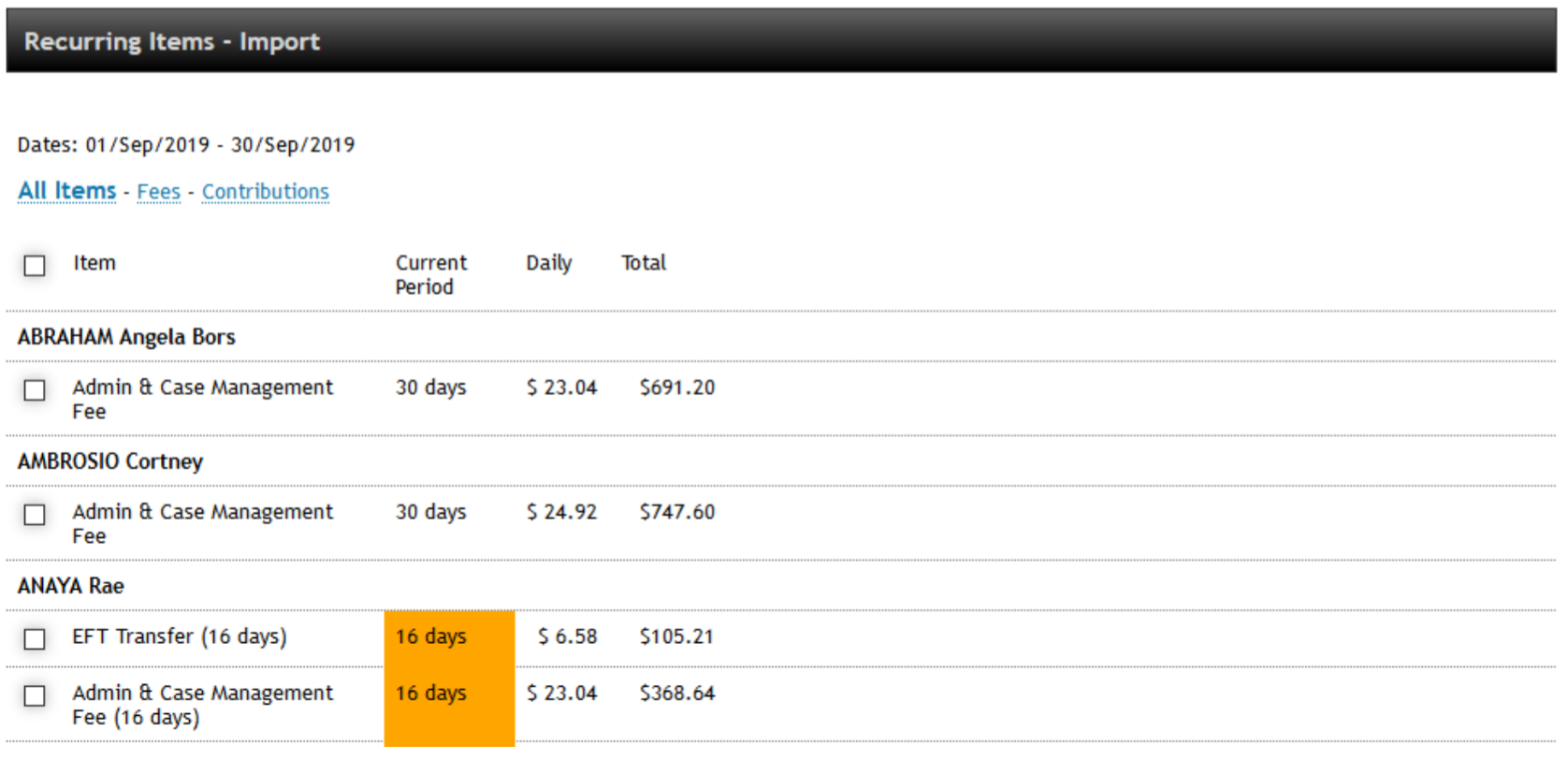The height and width of the screenshot is (760, 1568).
Task: Check Angela Bors' Admin & Case Management Fee
Action: coord(35,390)
